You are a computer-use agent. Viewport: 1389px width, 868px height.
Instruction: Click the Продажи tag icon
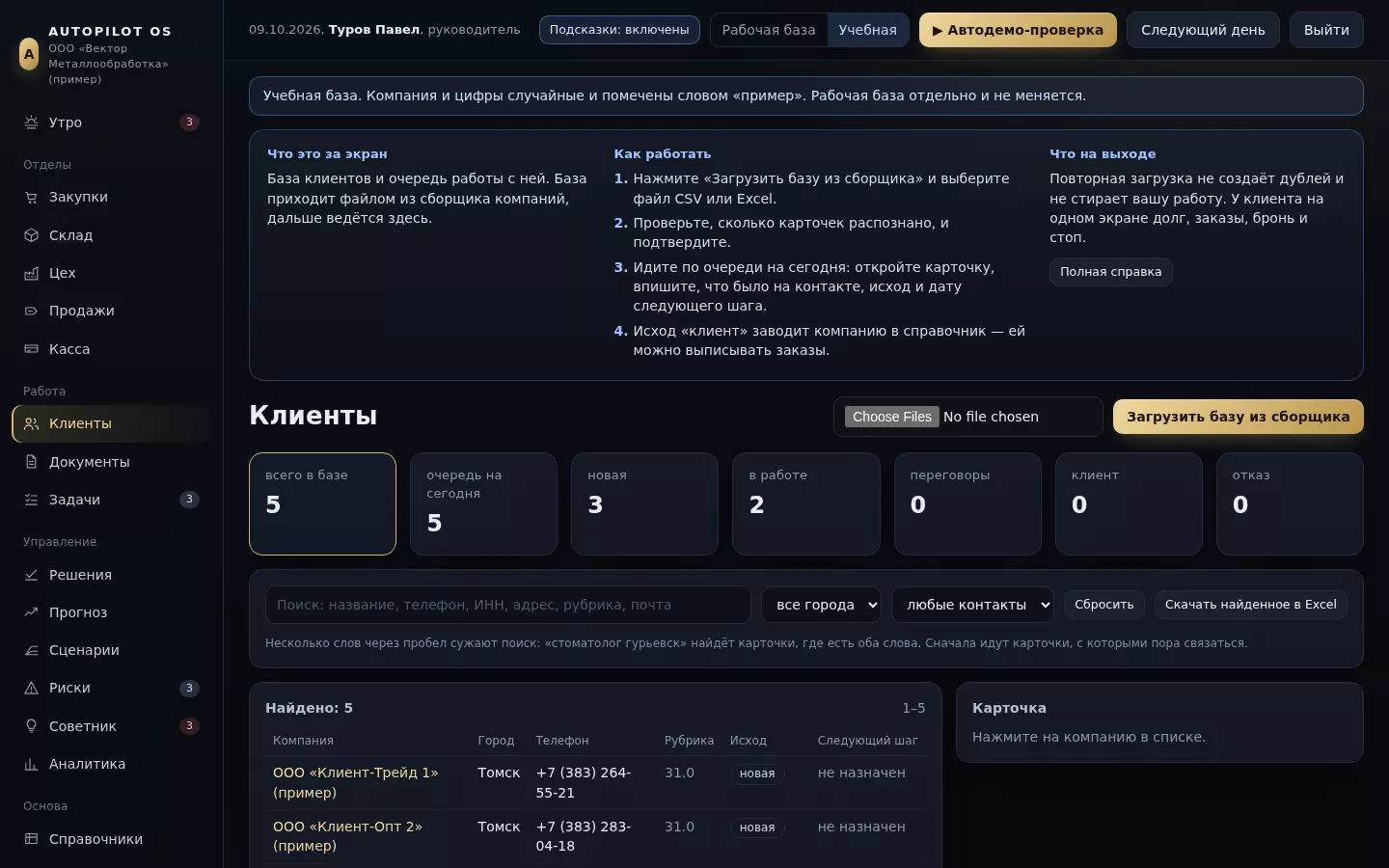click(31, 311)
